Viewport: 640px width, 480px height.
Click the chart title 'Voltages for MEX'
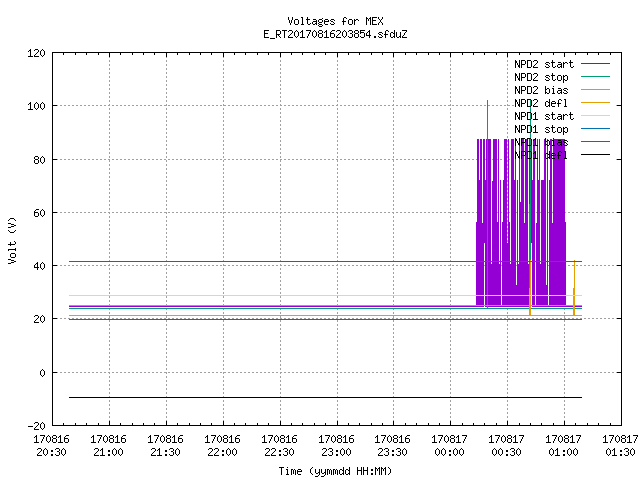335,21
